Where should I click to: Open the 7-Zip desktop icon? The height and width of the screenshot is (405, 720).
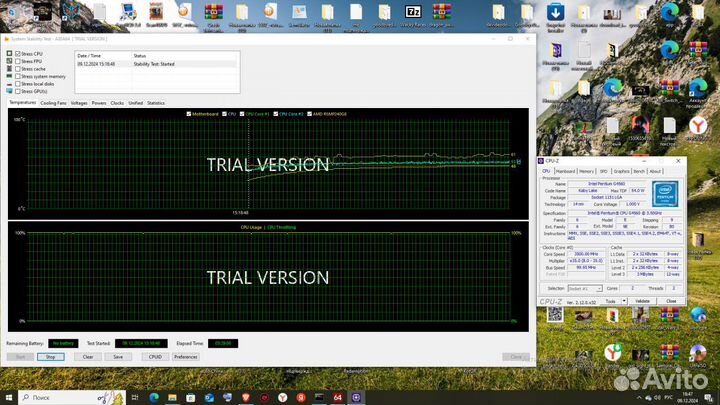(413, 12)
